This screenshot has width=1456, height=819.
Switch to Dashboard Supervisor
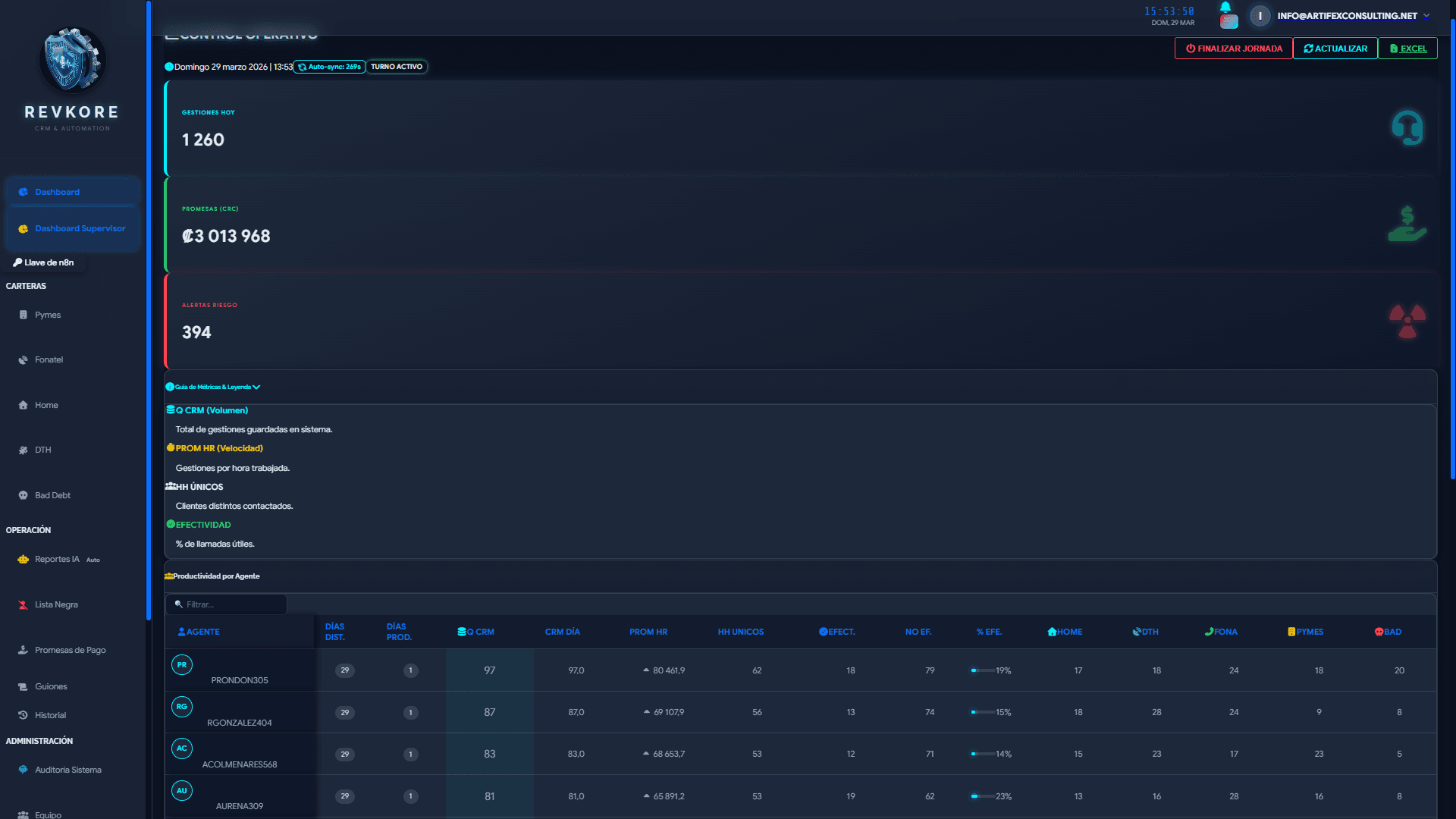(x=80, y=228)
